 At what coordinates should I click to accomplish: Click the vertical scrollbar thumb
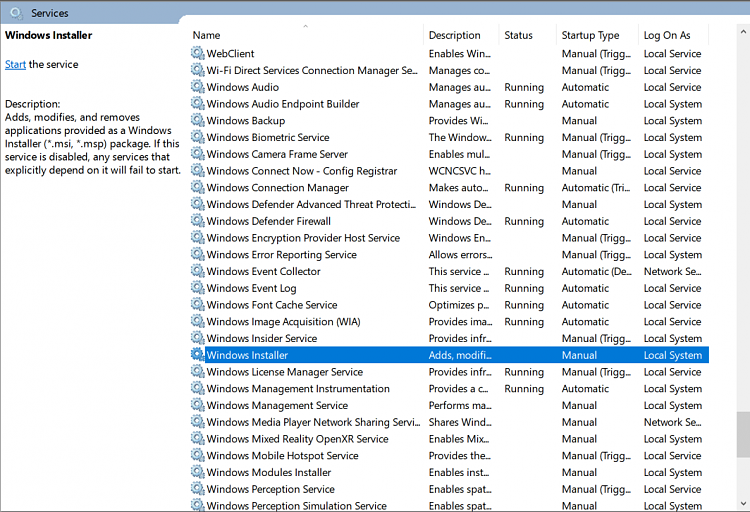743,434
